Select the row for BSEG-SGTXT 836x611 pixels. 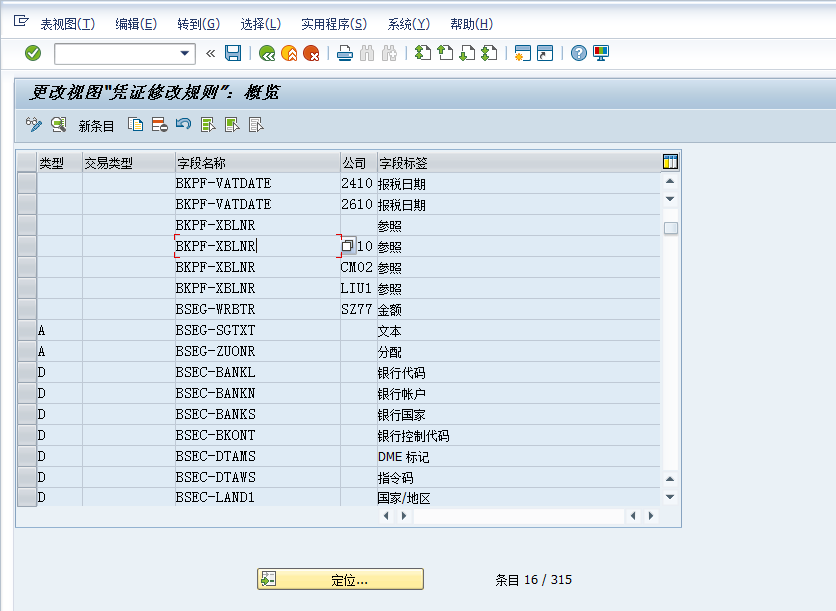coord(25,330)
